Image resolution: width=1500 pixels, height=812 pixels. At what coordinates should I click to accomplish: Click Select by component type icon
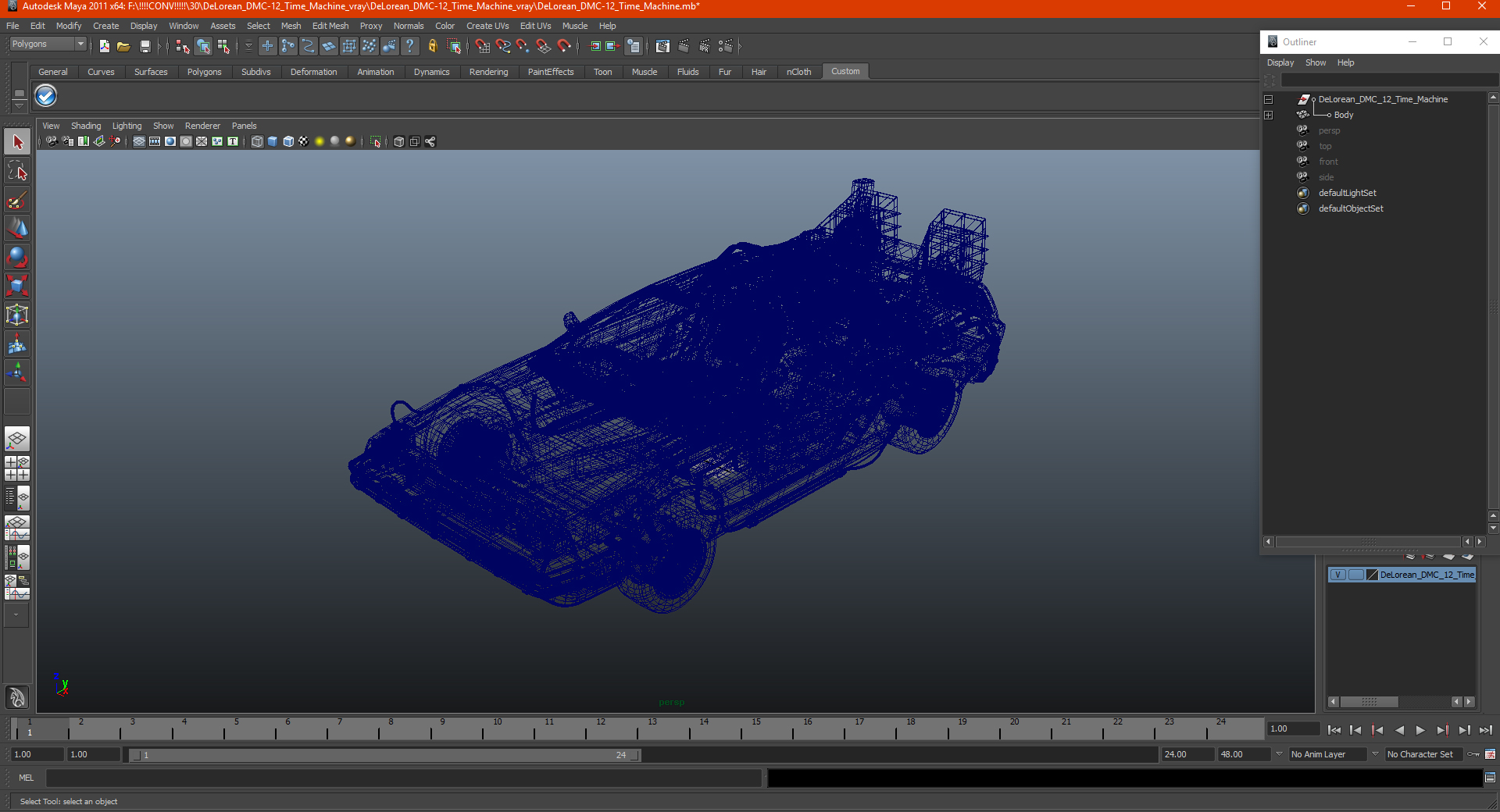(x=224, y=47)
